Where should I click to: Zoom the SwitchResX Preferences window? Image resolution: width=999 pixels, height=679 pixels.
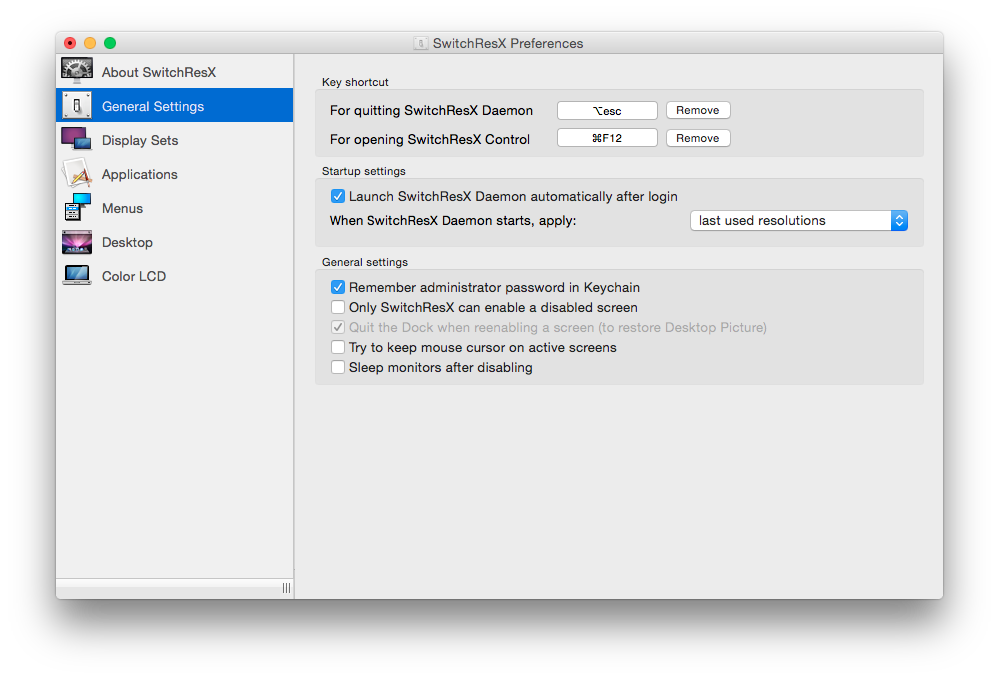[110, 43]
